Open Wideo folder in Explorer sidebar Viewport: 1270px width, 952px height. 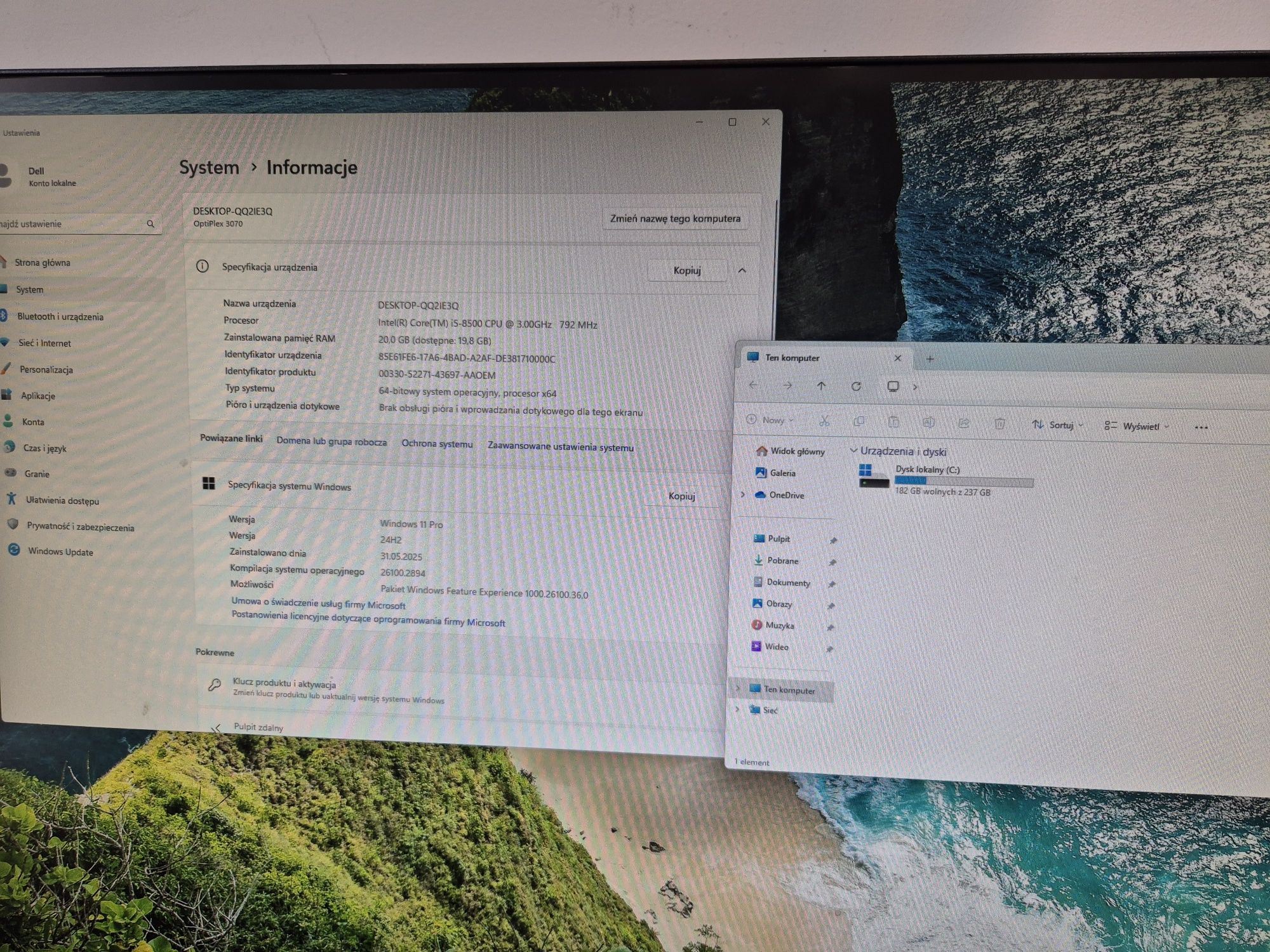(770, 646)
